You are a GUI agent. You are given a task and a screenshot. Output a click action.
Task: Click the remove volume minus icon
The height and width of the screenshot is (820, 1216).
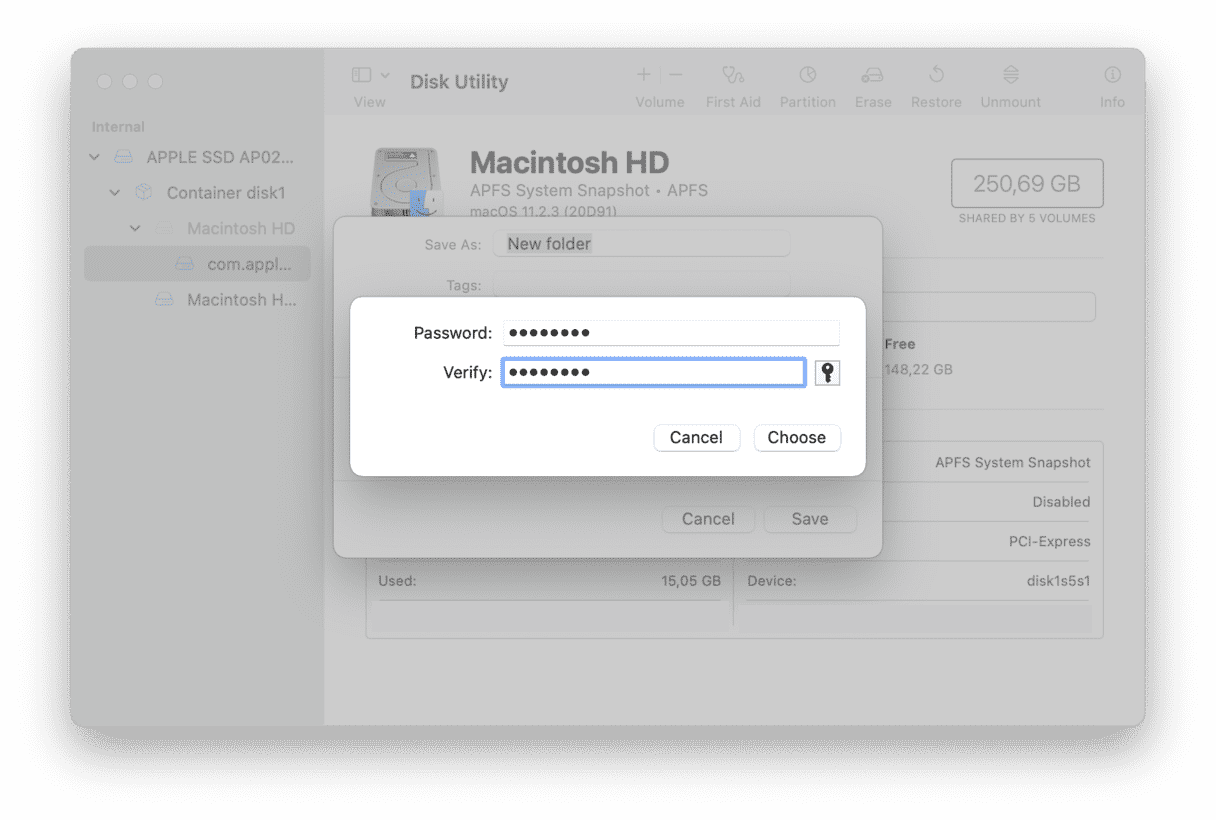tap(676, 75)
